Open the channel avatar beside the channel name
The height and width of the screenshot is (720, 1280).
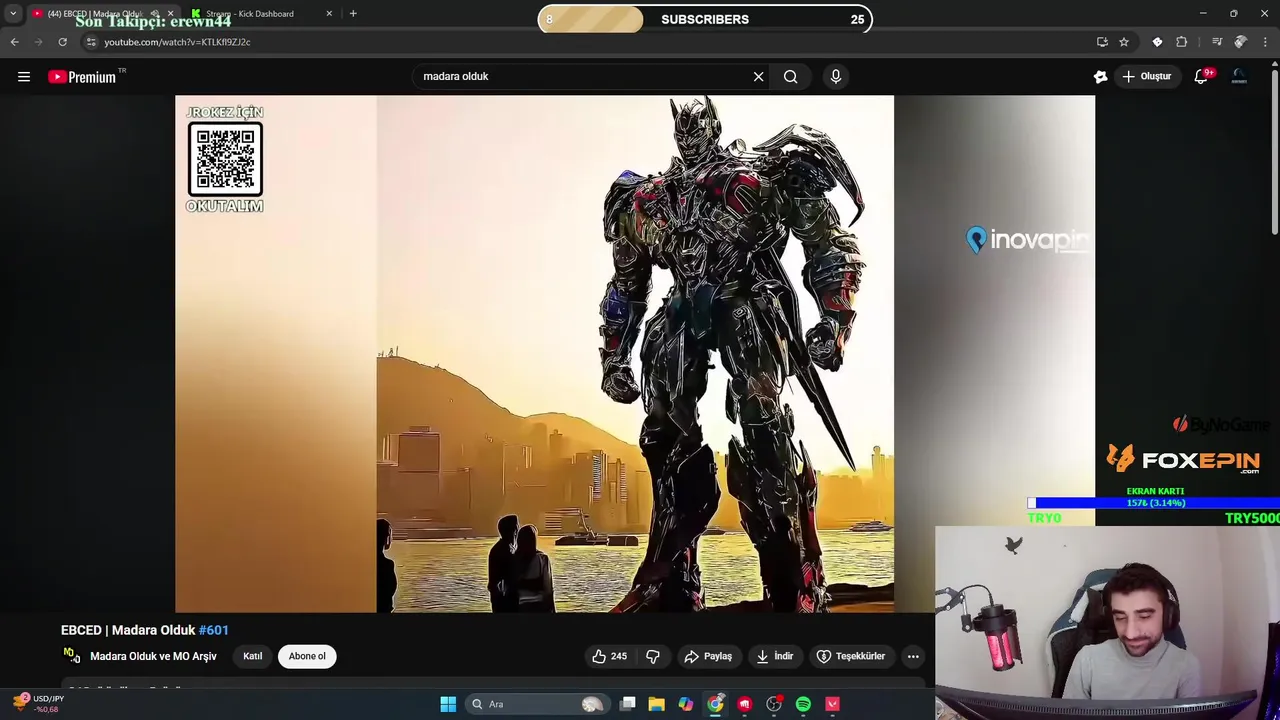tap(71, 655)
